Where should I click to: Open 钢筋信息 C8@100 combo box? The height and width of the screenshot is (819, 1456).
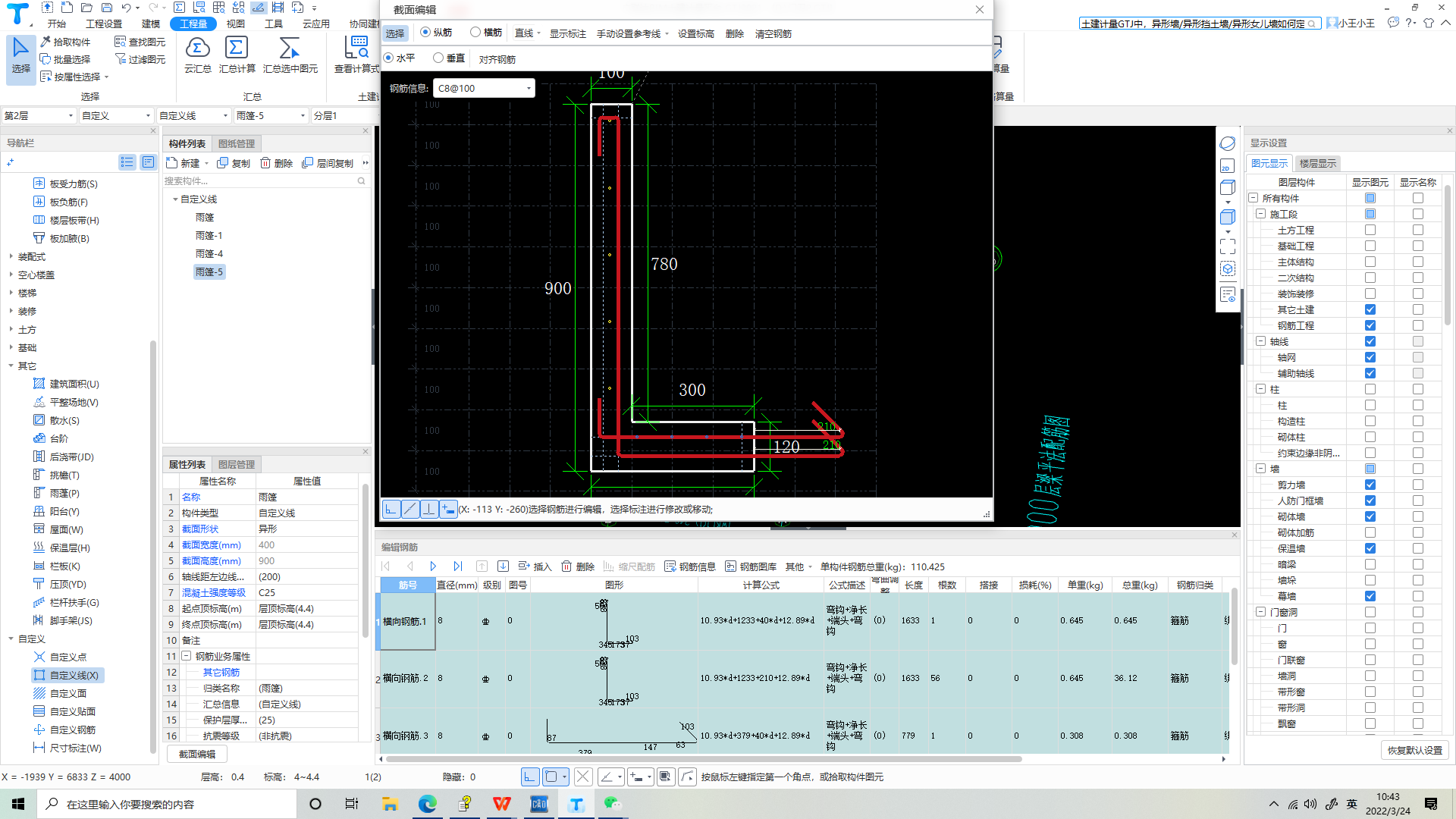tap(484, 88)
